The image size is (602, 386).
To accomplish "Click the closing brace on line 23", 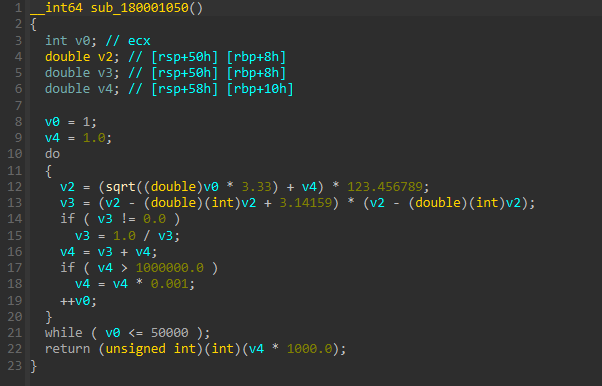I will coord(33,366).
